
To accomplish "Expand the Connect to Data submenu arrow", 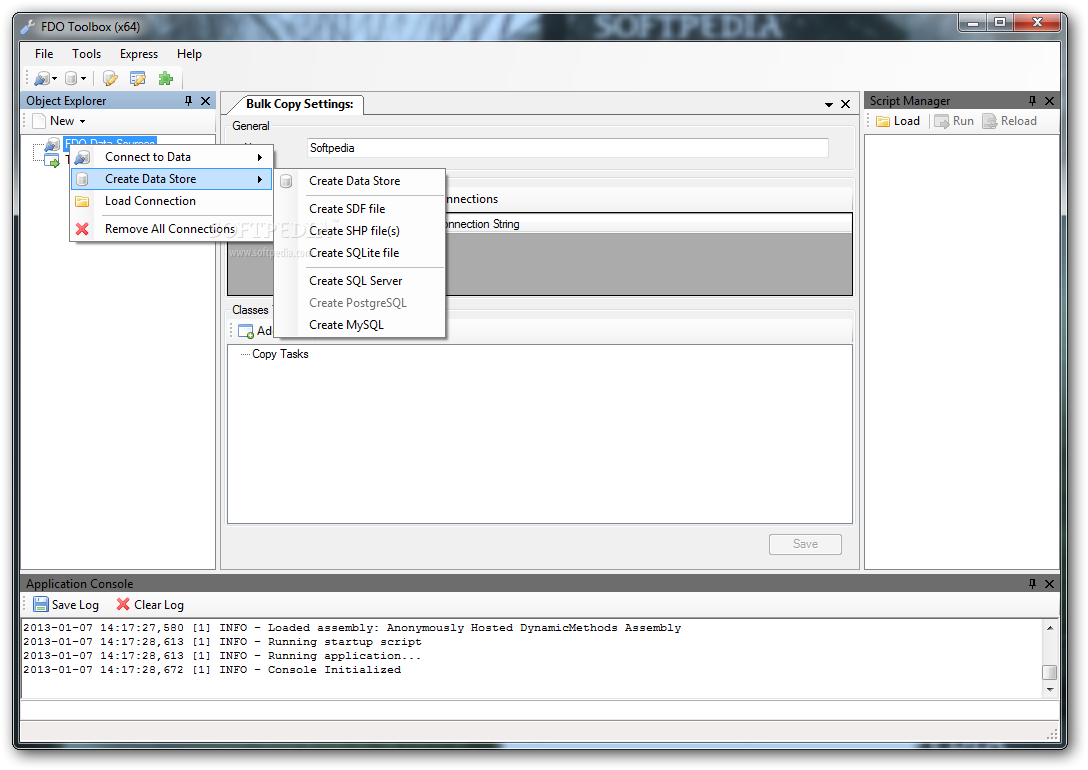I will tap(260, 157).
